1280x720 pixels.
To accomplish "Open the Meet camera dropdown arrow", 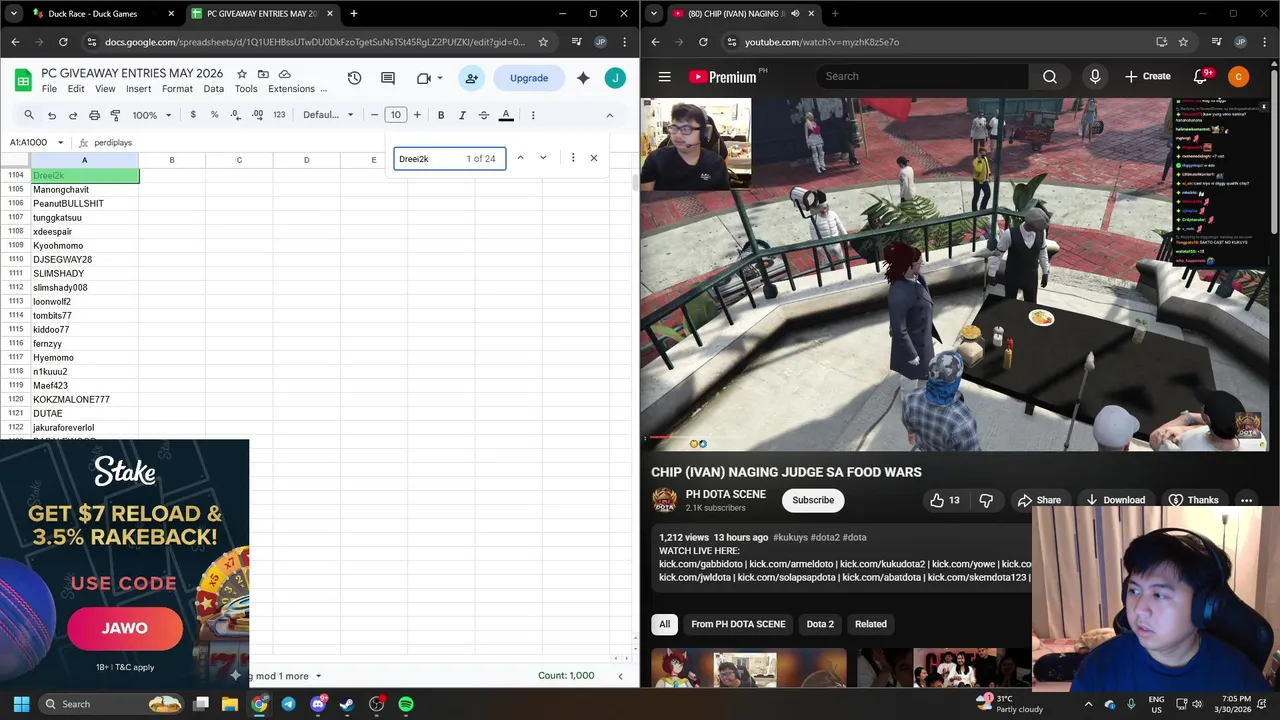I will [x=440, y=78].
